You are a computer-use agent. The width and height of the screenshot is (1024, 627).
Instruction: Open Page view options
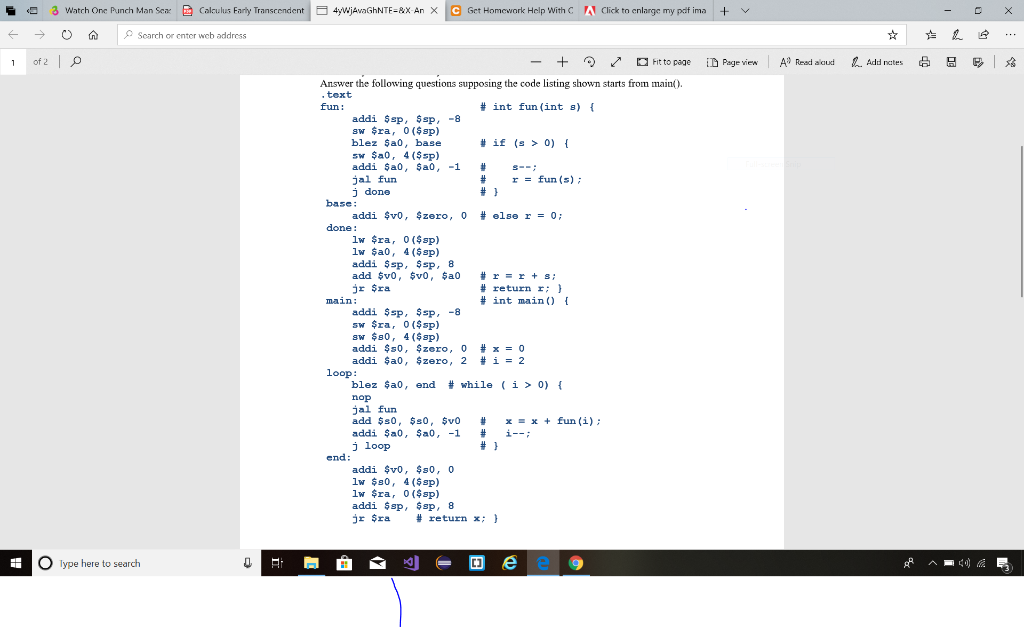[x=732, y=62]
